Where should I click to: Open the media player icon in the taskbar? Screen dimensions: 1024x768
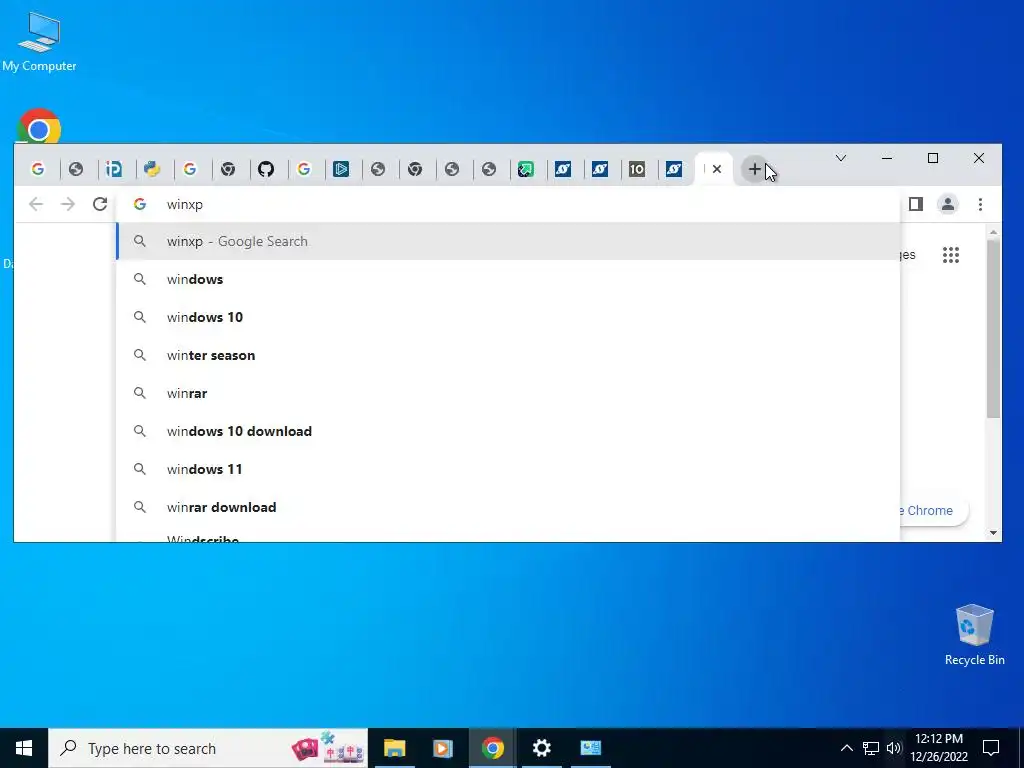pyautogui.click(x=443, y=748)
